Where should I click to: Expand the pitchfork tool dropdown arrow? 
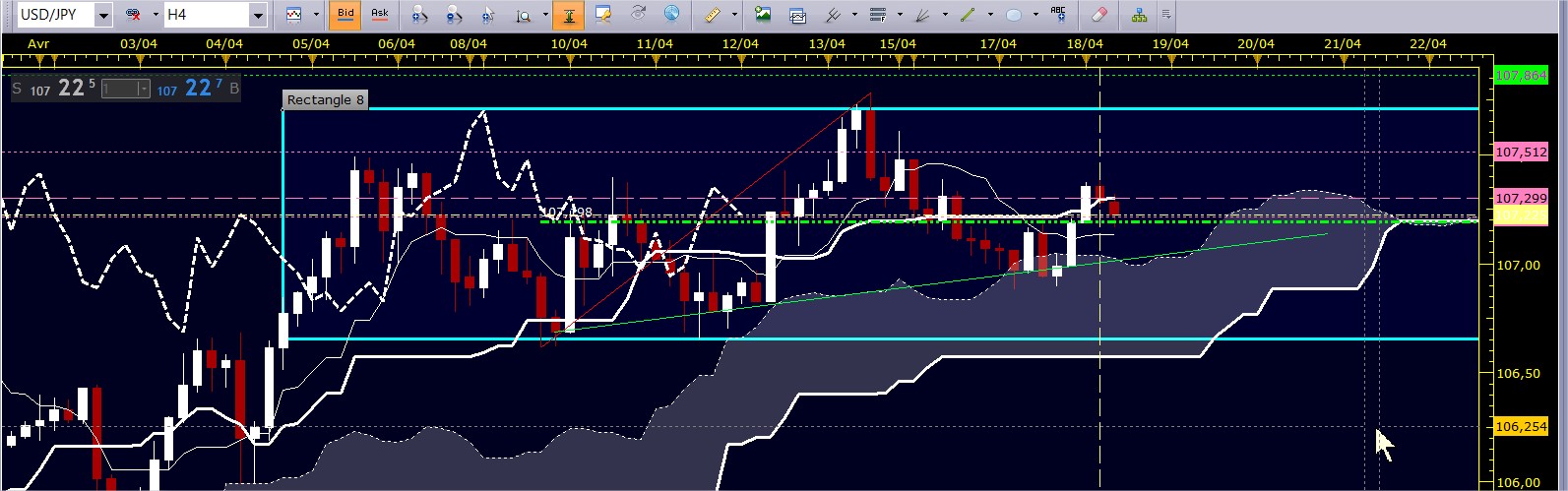point(854,15)
